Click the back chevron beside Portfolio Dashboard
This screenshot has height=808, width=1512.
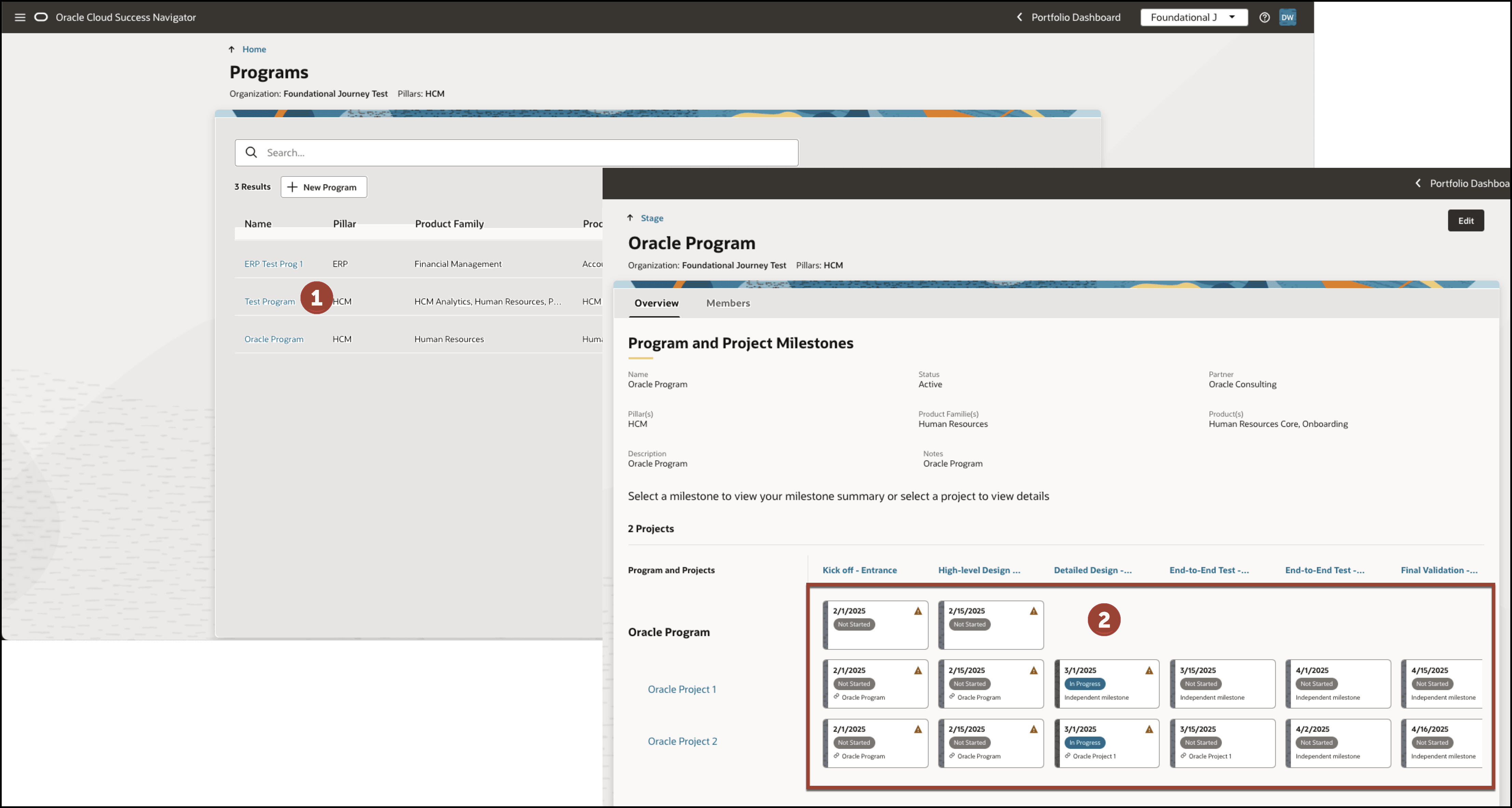(1019, 17)
